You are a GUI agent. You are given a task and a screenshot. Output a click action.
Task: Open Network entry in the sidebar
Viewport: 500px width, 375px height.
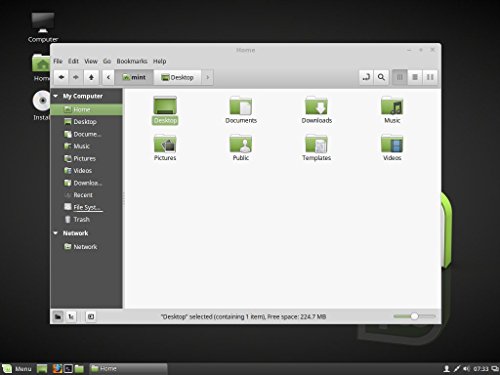pos(87,247)
